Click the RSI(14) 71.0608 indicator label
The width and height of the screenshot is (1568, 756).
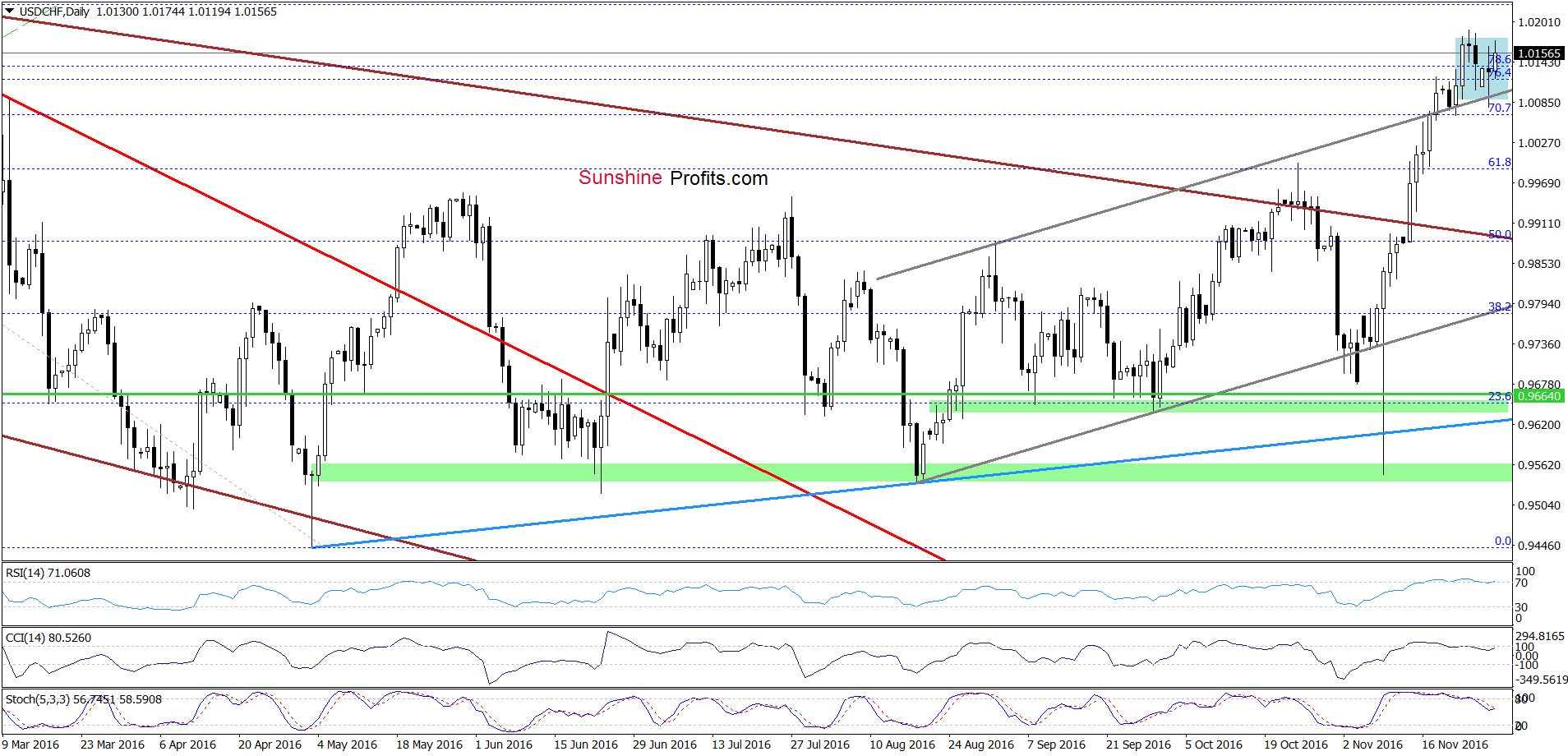click(48, 573)
